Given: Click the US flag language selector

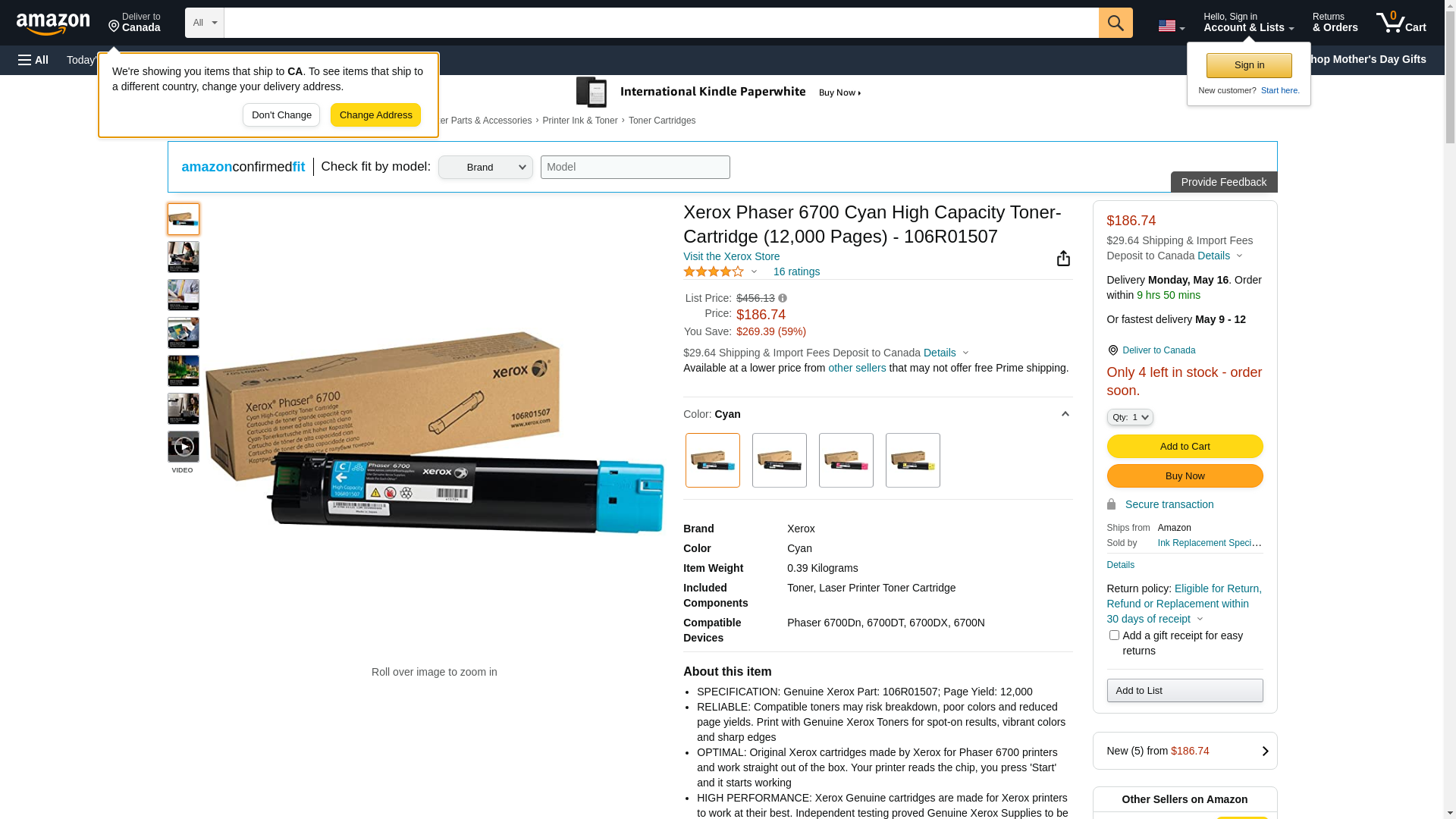Looking at the screenshot, I should pyautogui.click(x=1172, y=26).
